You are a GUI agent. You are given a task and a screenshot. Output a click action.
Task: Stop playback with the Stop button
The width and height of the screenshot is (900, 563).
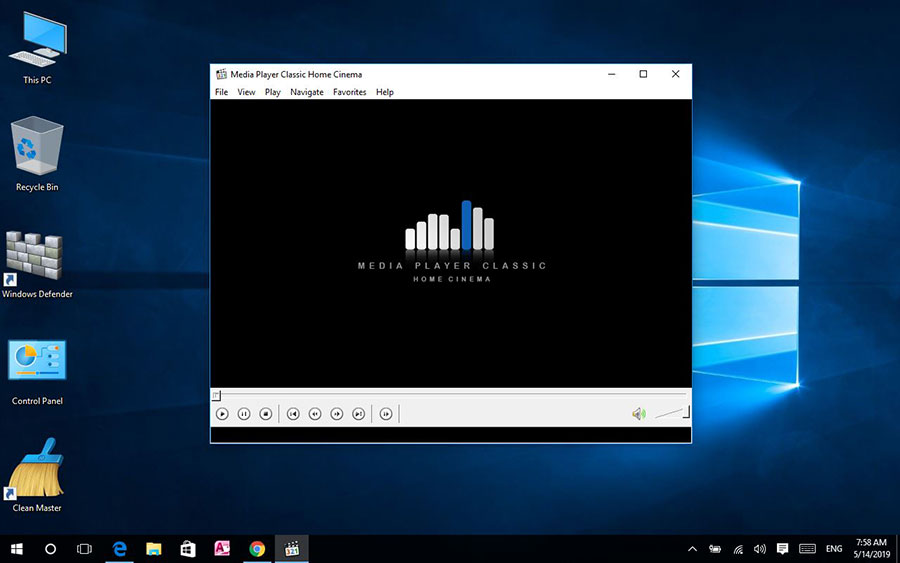[266, 414]
